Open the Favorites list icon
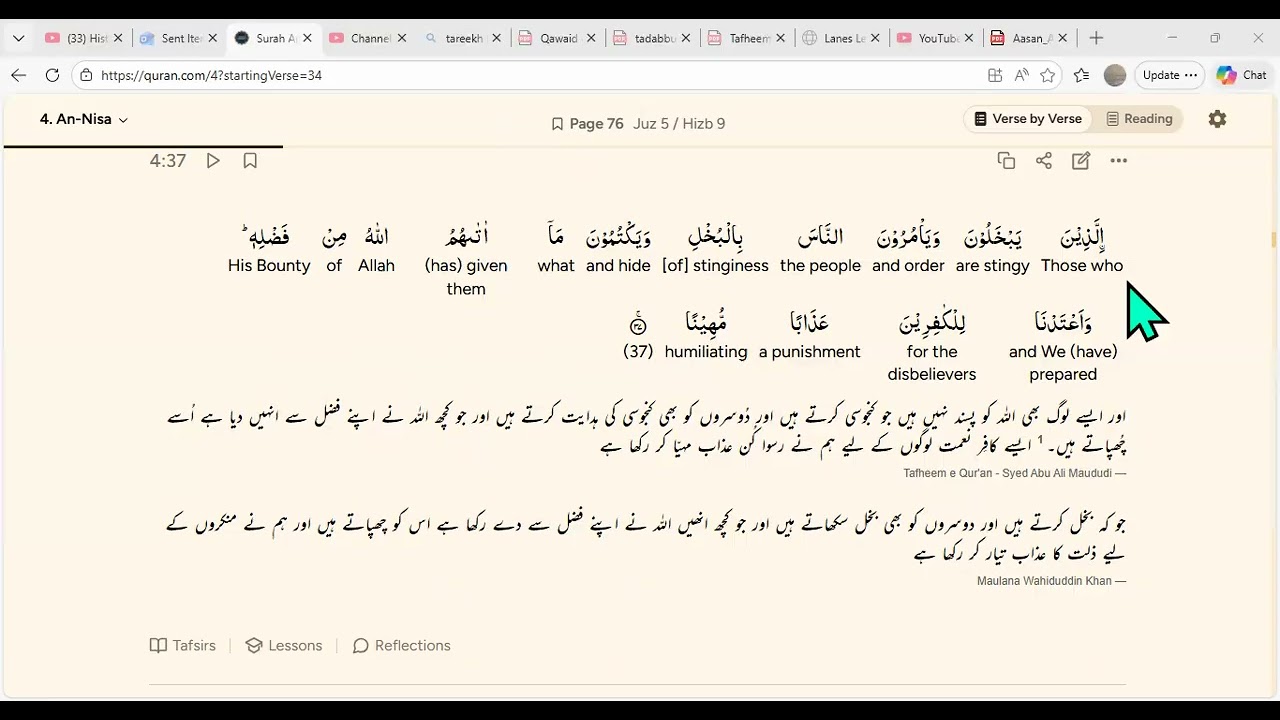The height and width of the screenshot is (720, 1280). (1082, 75)
